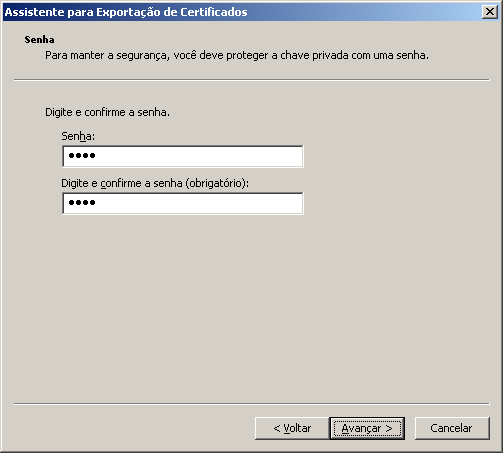Click the title bar "Assistente para Exportação de Certificados"
The width and height of the screenshot is (503, 453).
pos(126,12)
